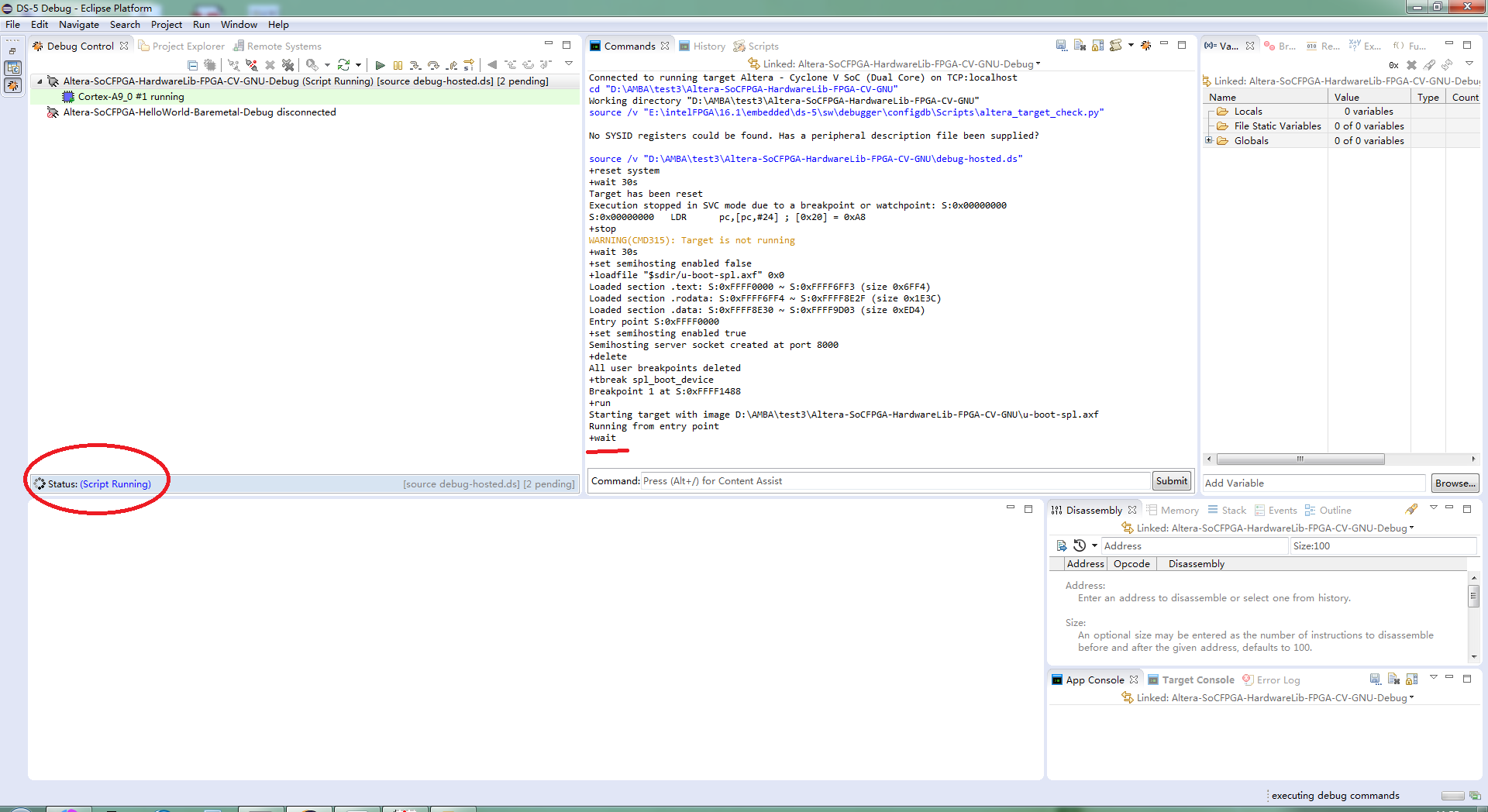Viewport: 1488px width, 812px height.
Task: Click the bug icon in Commands toolbar
Action: 1146,46
